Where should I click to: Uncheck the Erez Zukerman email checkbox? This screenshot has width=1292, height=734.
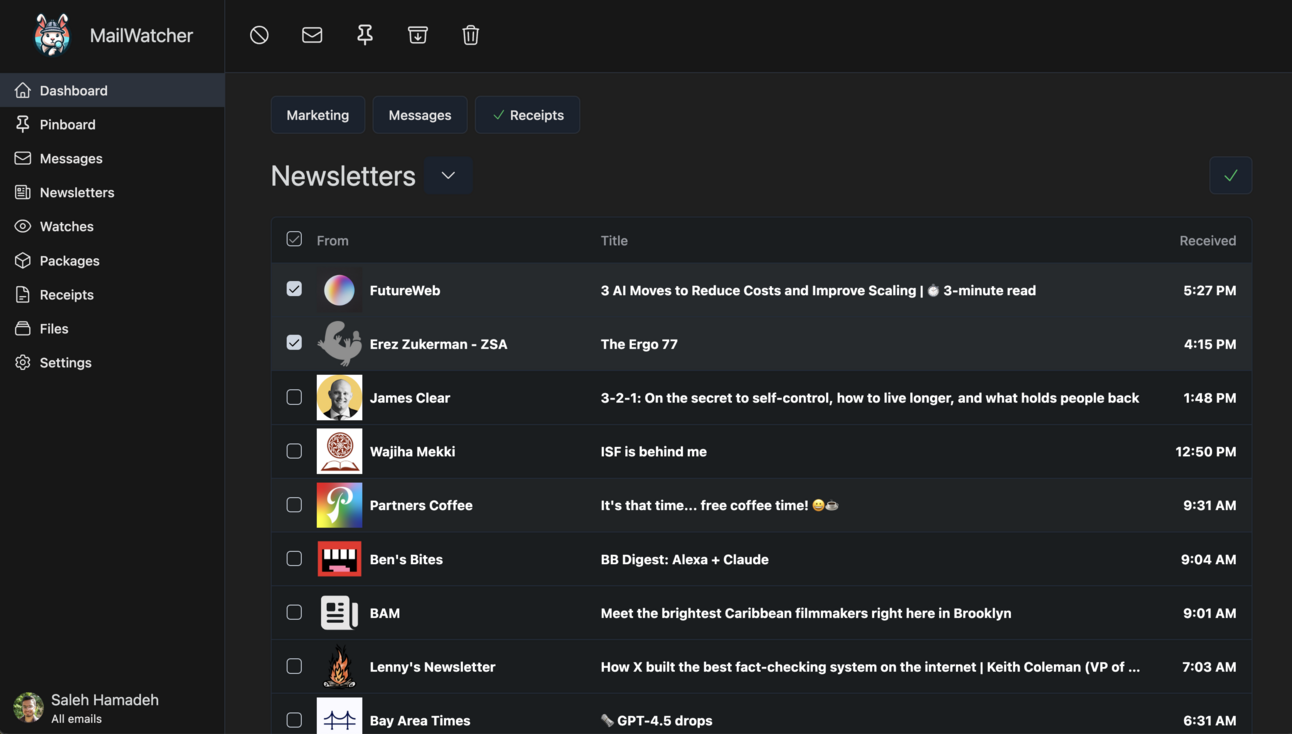294,343
